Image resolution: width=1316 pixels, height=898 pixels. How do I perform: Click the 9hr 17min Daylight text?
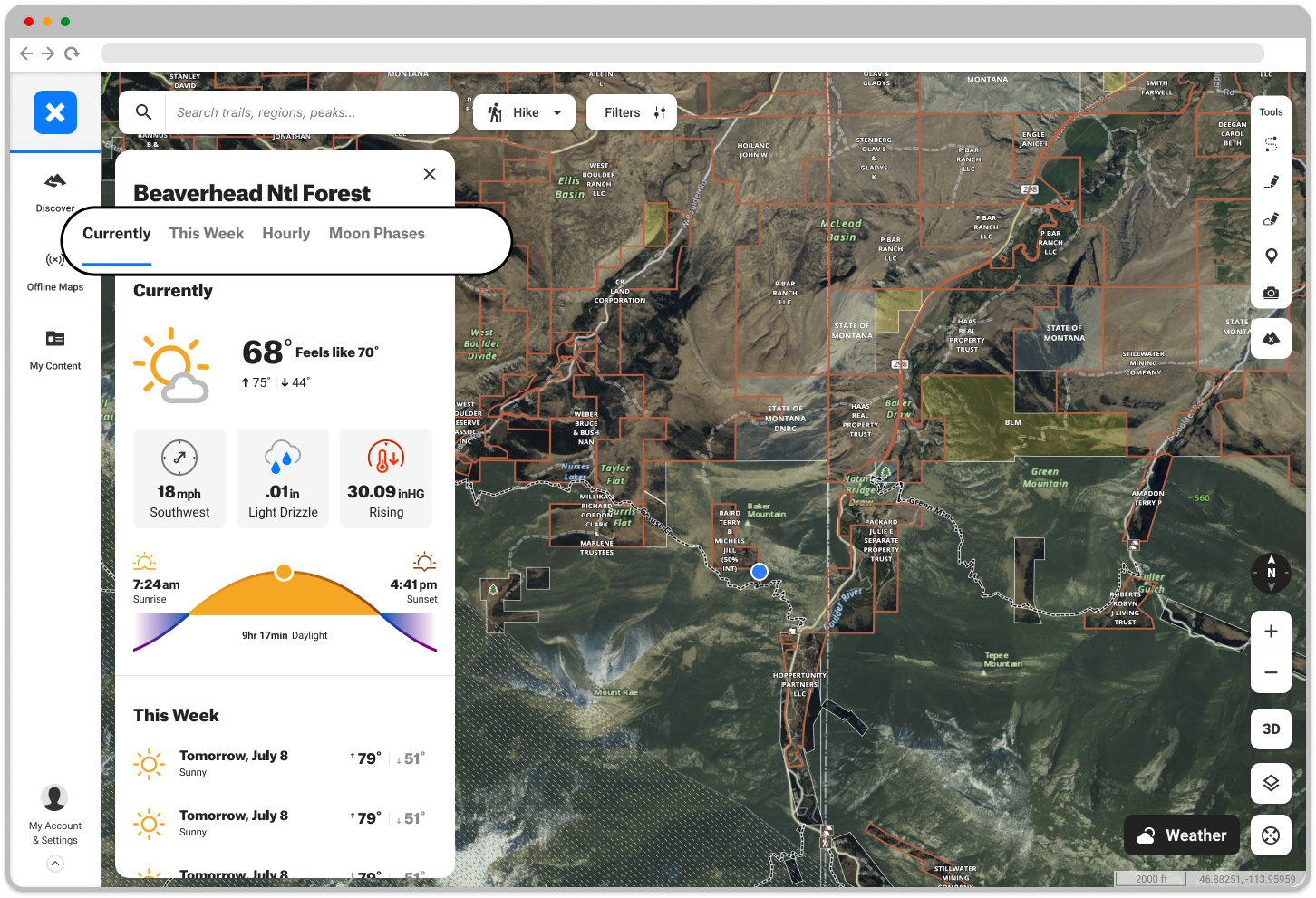(285, 635)
